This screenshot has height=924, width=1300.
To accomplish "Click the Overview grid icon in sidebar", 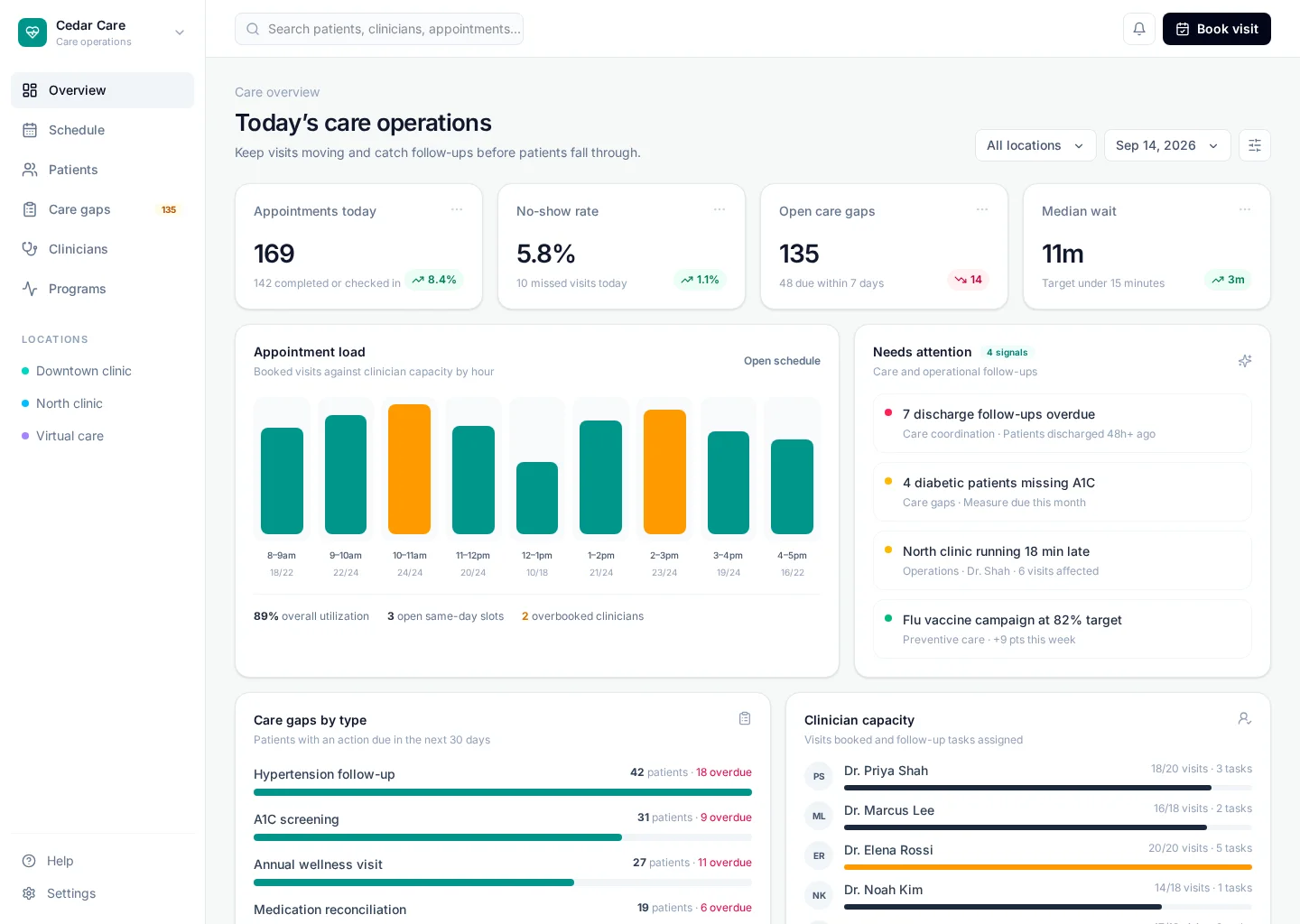I will (x=30, y=90).
